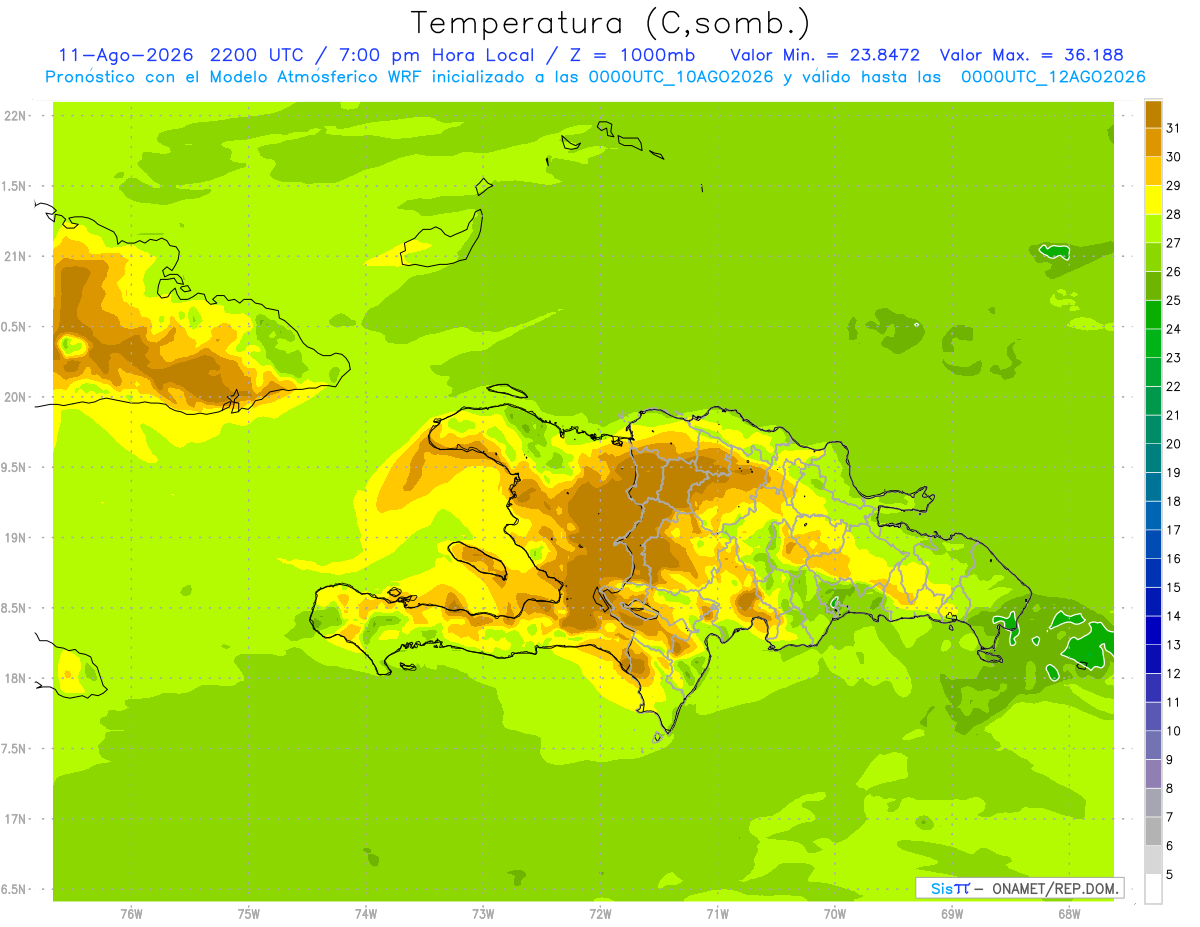Pick the orange swatch between legend 30 and 31

1153,143
